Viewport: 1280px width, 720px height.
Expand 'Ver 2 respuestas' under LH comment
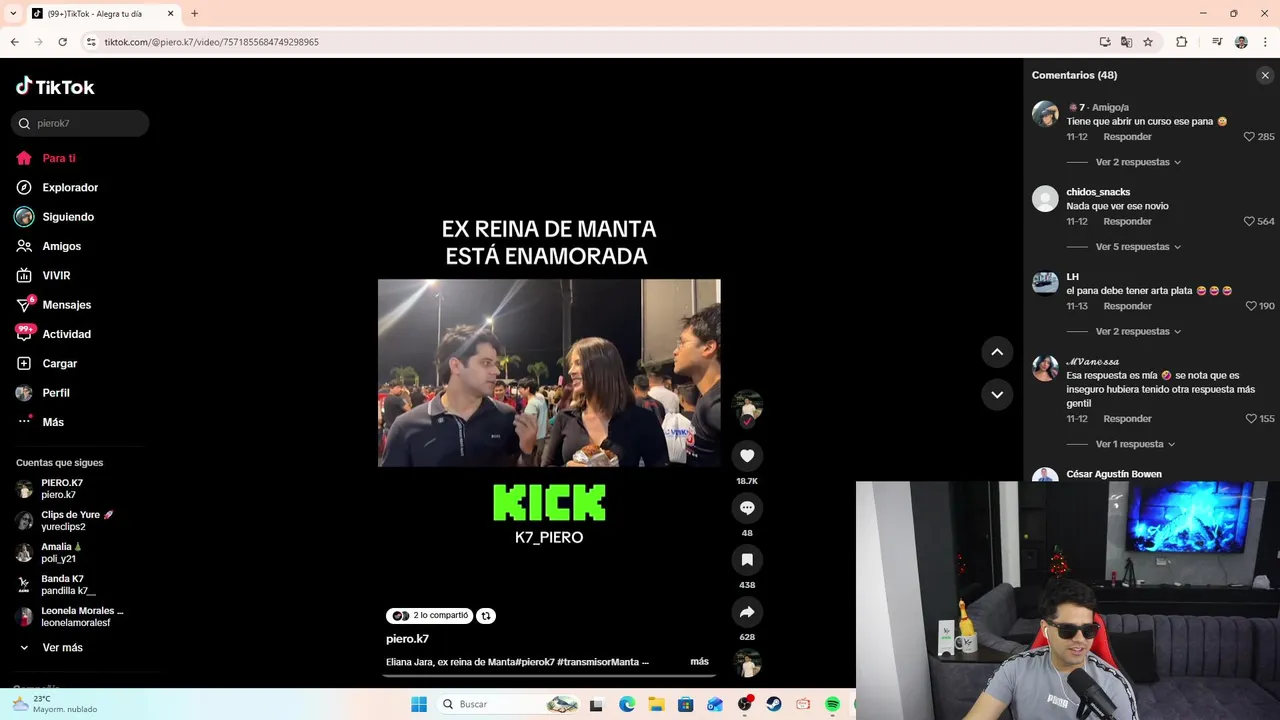pyautogui.click(x=1138, y=332)
